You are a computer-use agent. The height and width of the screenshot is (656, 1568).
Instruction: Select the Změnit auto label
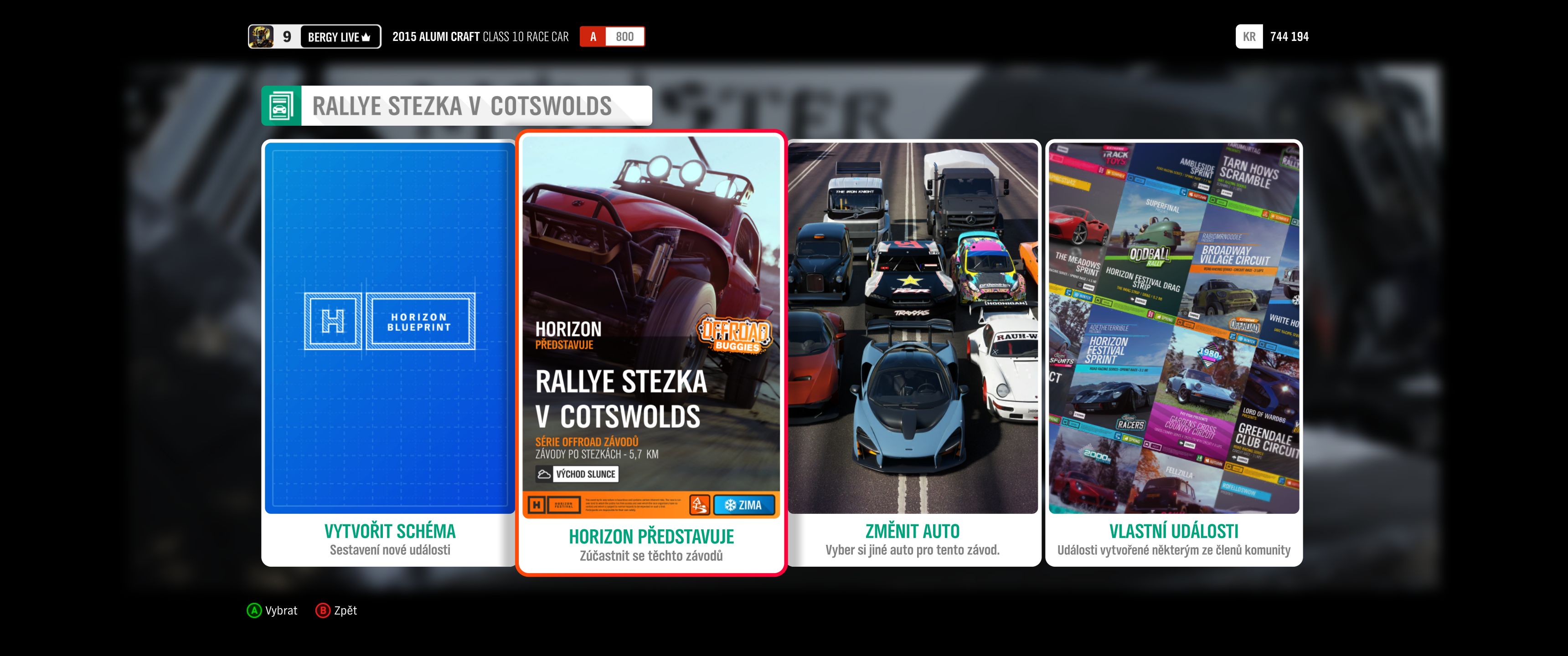pyautogui.click(x=913, y=531)
